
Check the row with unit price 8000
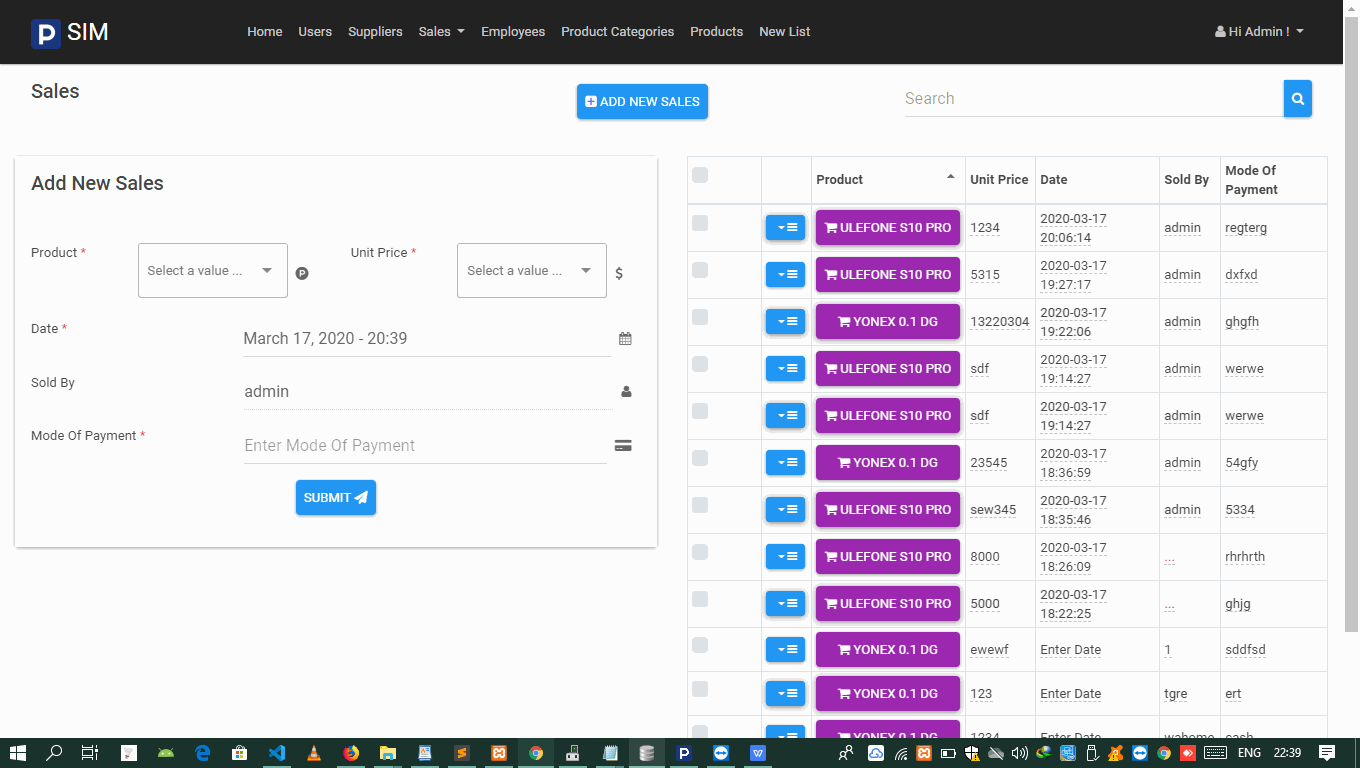[700, 552]
